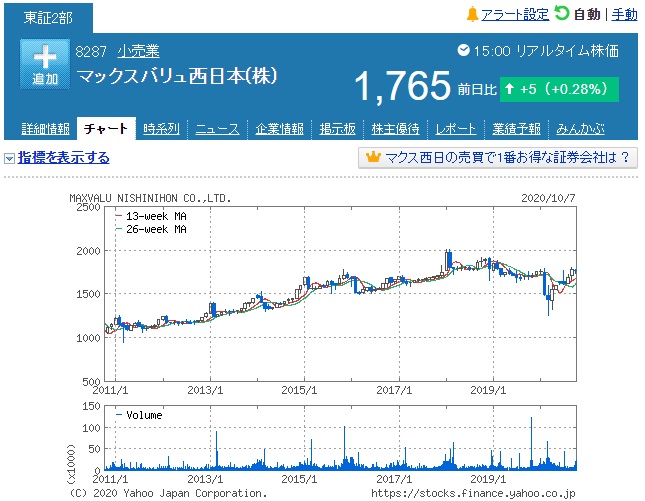
Task: Click the chart title MAXVALU NISHINIHON CO.,LTD.
Action: coord(151,198)
